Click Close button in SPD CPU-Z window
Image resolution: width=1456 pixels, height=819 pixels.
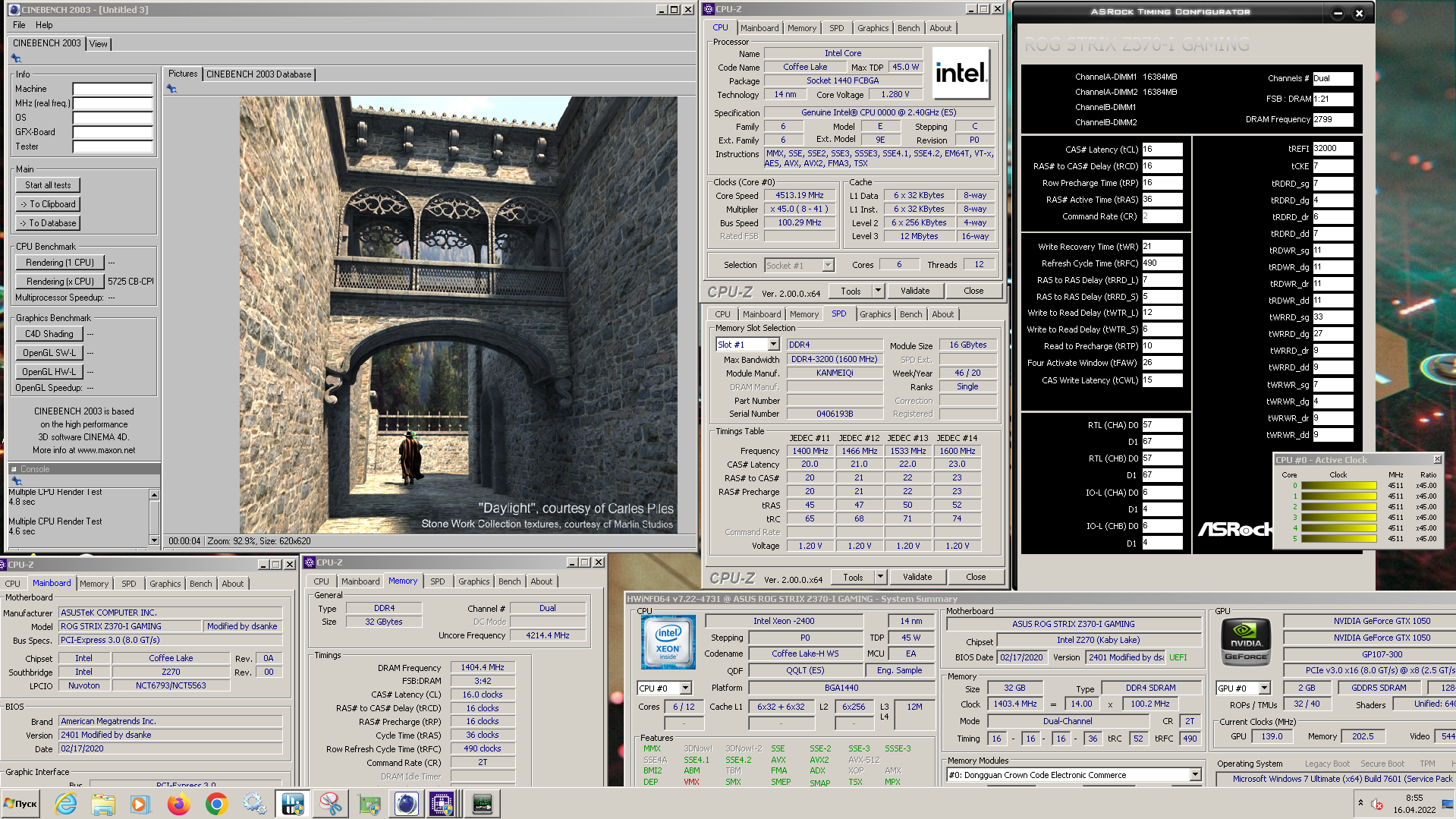point(976,577)
